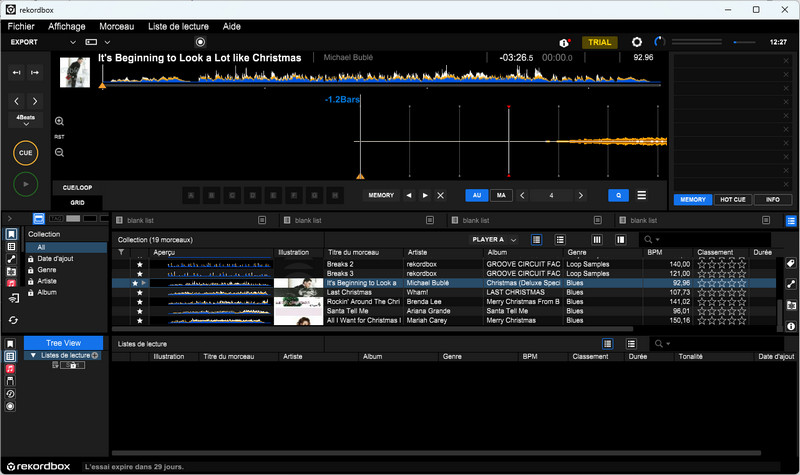Click the Michael Bublé album artwork in player
The image size is (800, 475).
(x=75, y=72)
